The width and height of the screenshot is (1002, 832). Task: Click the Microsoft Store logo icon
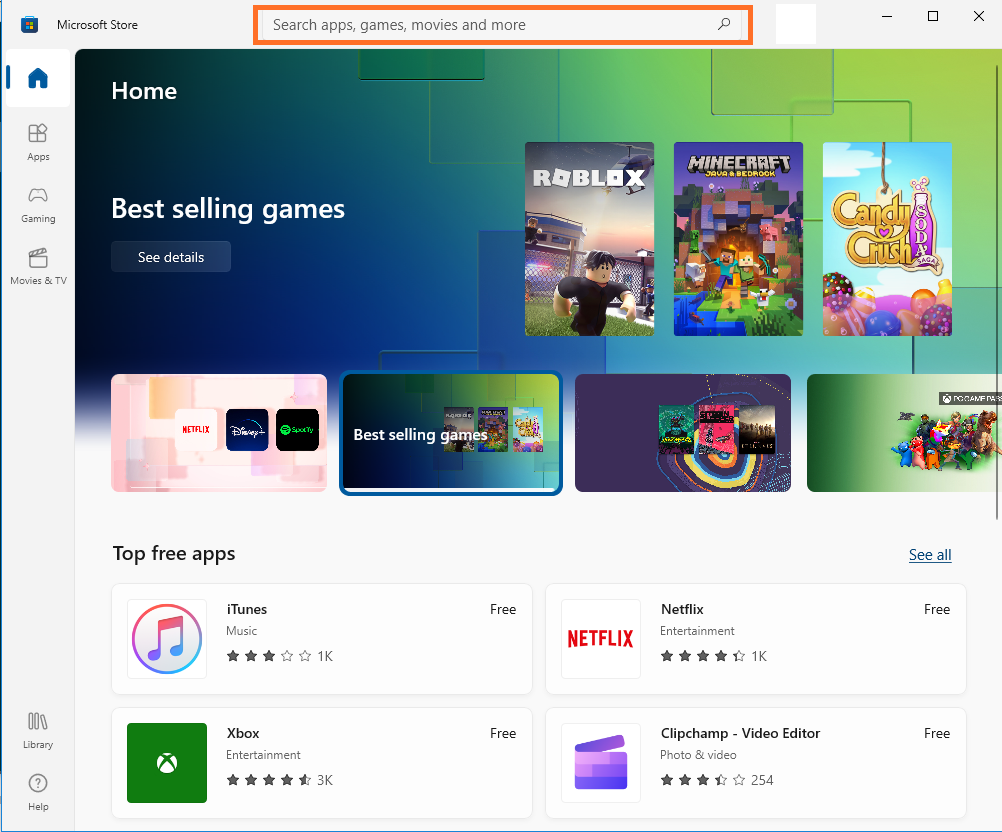[x=29, y=25]
